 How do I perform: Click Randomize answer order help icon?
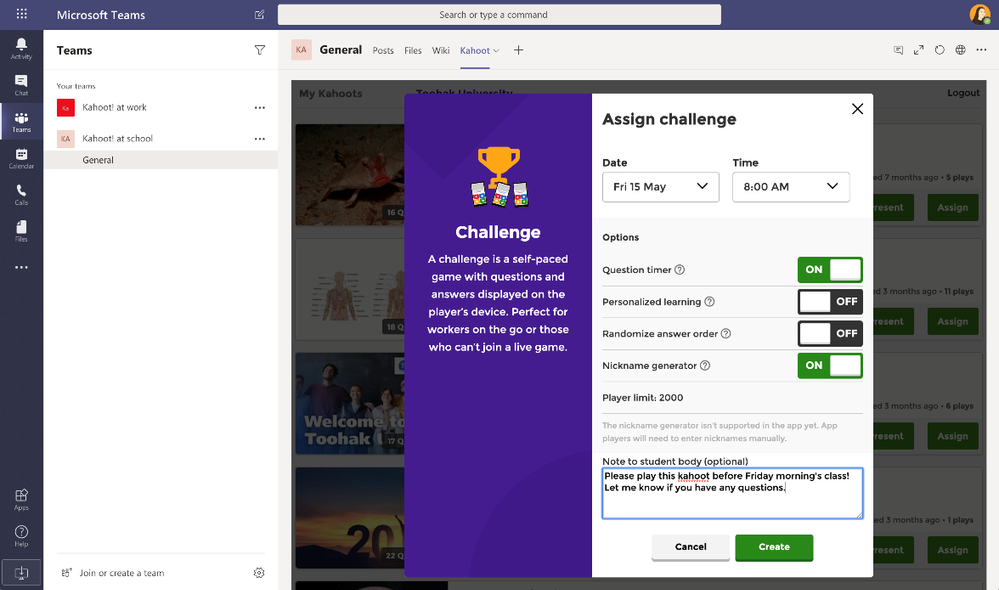click(726, 333)
